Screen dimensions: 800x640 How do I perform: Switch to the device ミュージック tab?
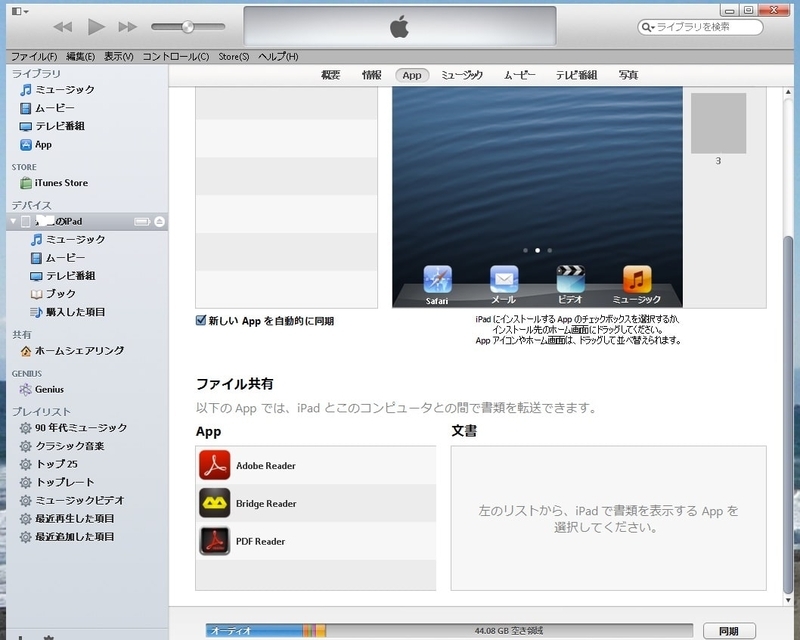(x=462, y=75)
